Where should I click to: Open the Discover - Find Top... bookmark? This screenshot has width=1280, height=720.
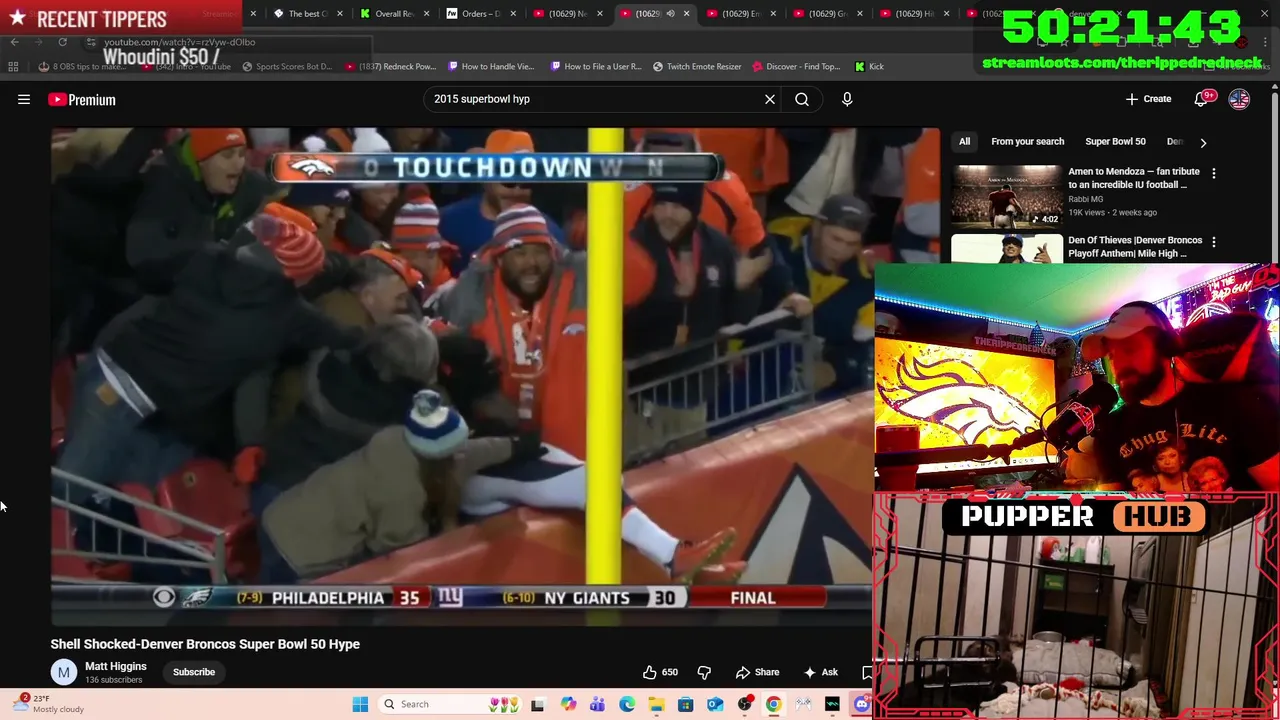pyautogui.click(x=796, y=66)
